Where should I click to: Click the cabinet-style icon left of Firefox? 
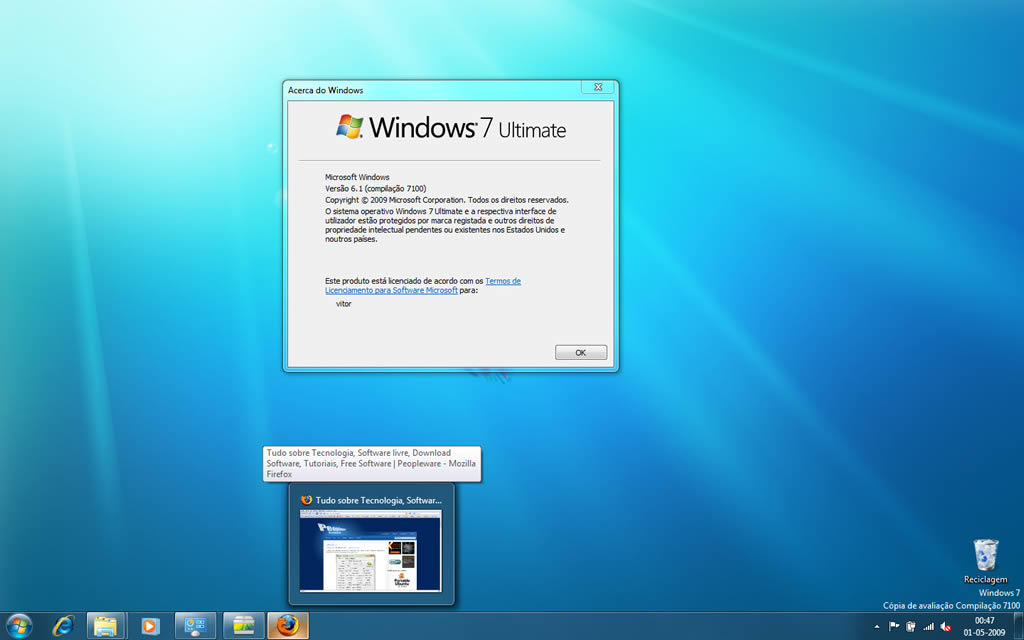(x=243, y=626)
